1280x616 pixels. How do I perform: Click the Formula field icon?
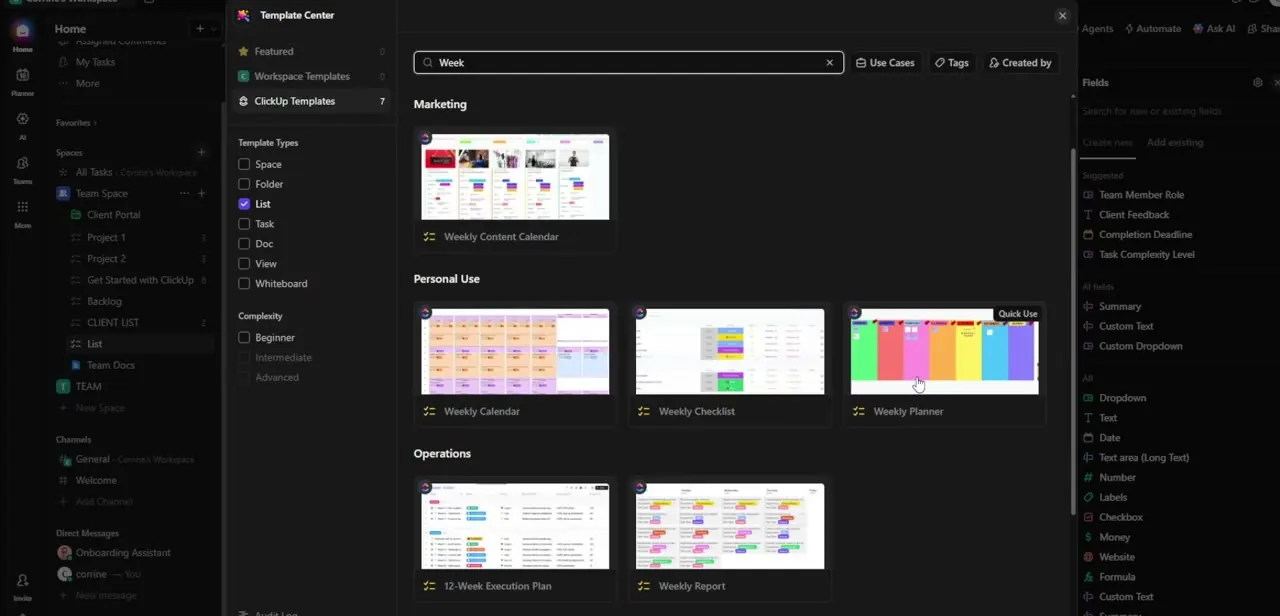[x=1089, y=577]
